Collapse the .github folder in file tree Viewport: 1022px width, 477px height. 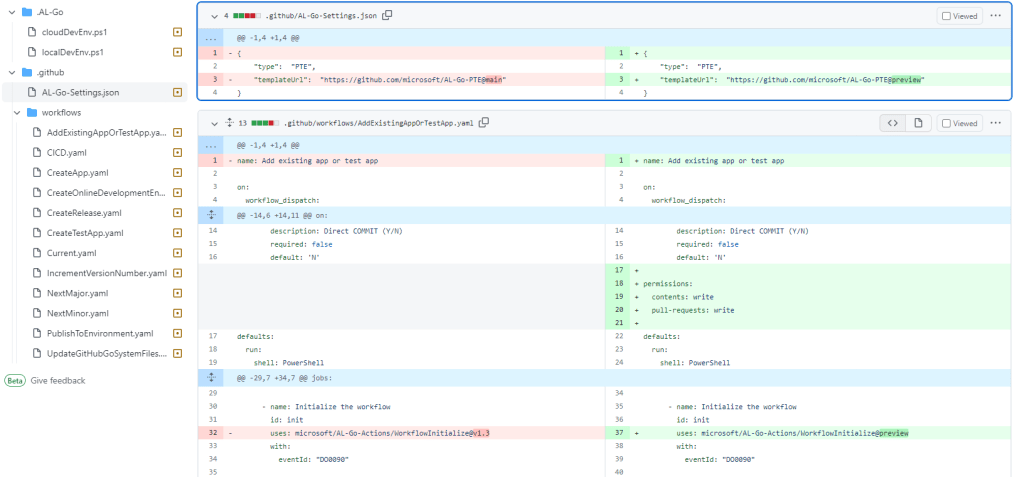(x=10, y=72)
